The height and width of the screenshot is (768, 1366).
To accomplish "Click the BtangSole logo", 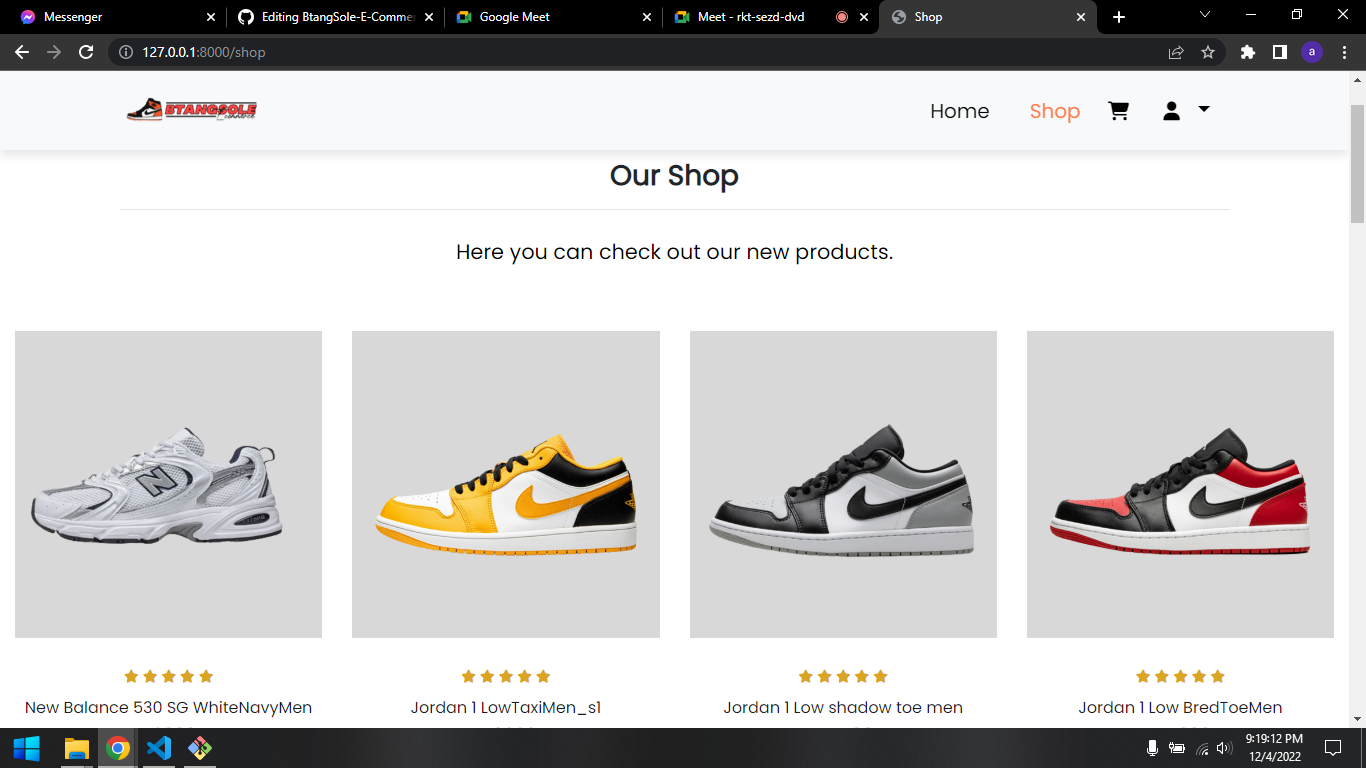I will (192, 110).
